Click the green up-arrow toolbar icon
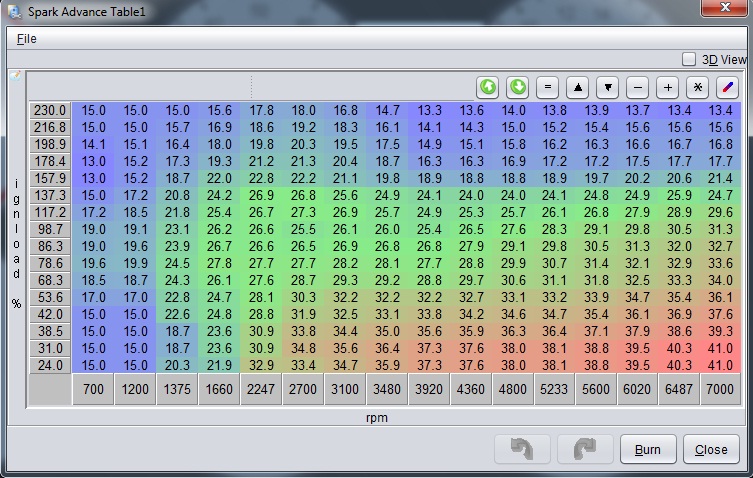Viewport: 753px width, 478px height. (487, 87)
